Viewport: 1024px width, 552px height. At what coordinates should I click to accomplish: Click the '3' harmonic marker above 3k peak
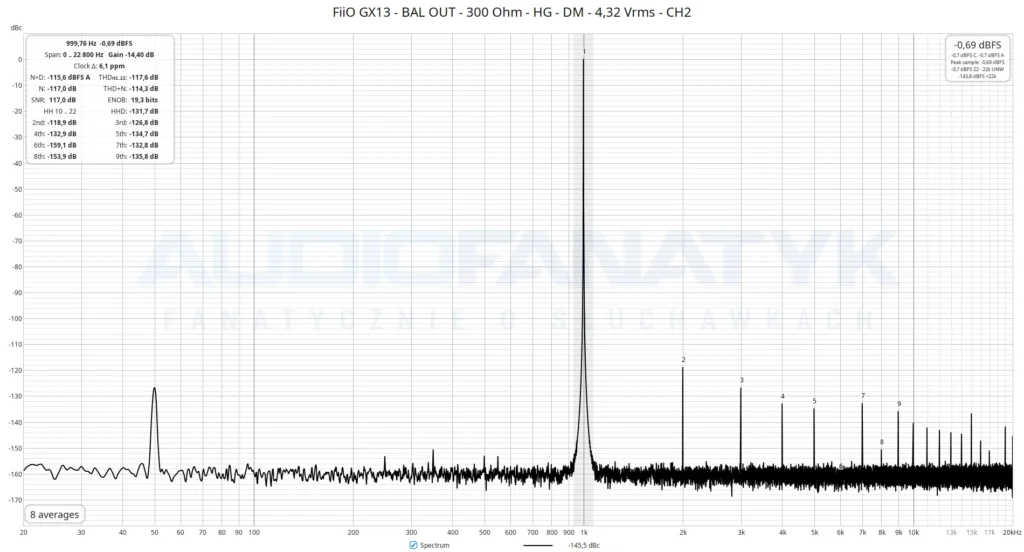[741, 380]
